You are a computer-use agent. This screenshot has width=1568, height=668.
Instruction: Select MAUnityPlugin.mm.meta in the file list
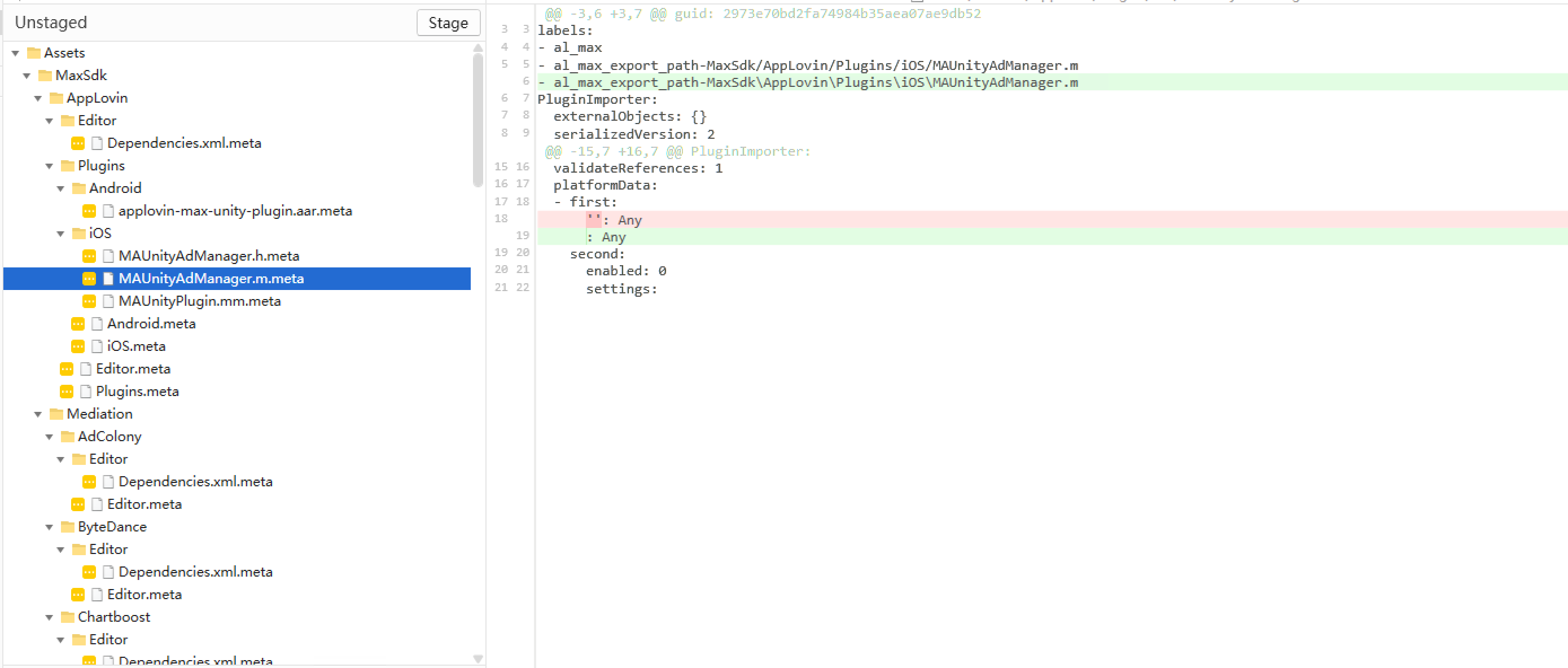pos(200,301)
